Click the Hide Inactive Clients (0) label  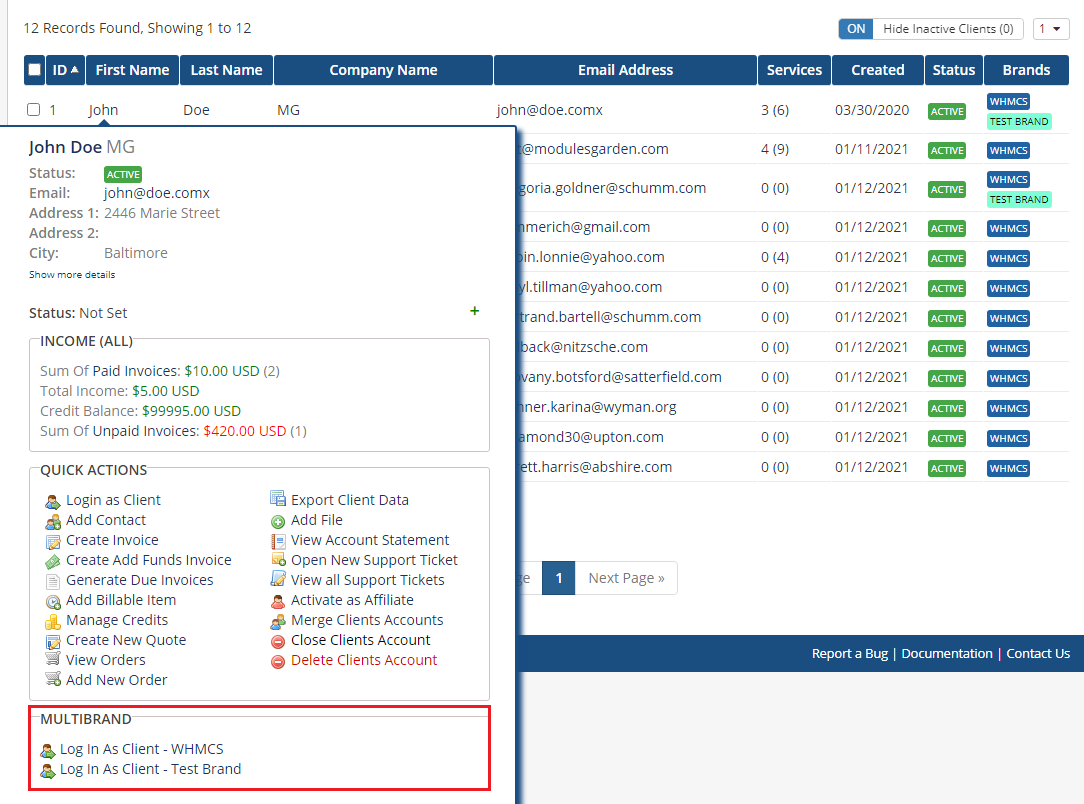948,28
